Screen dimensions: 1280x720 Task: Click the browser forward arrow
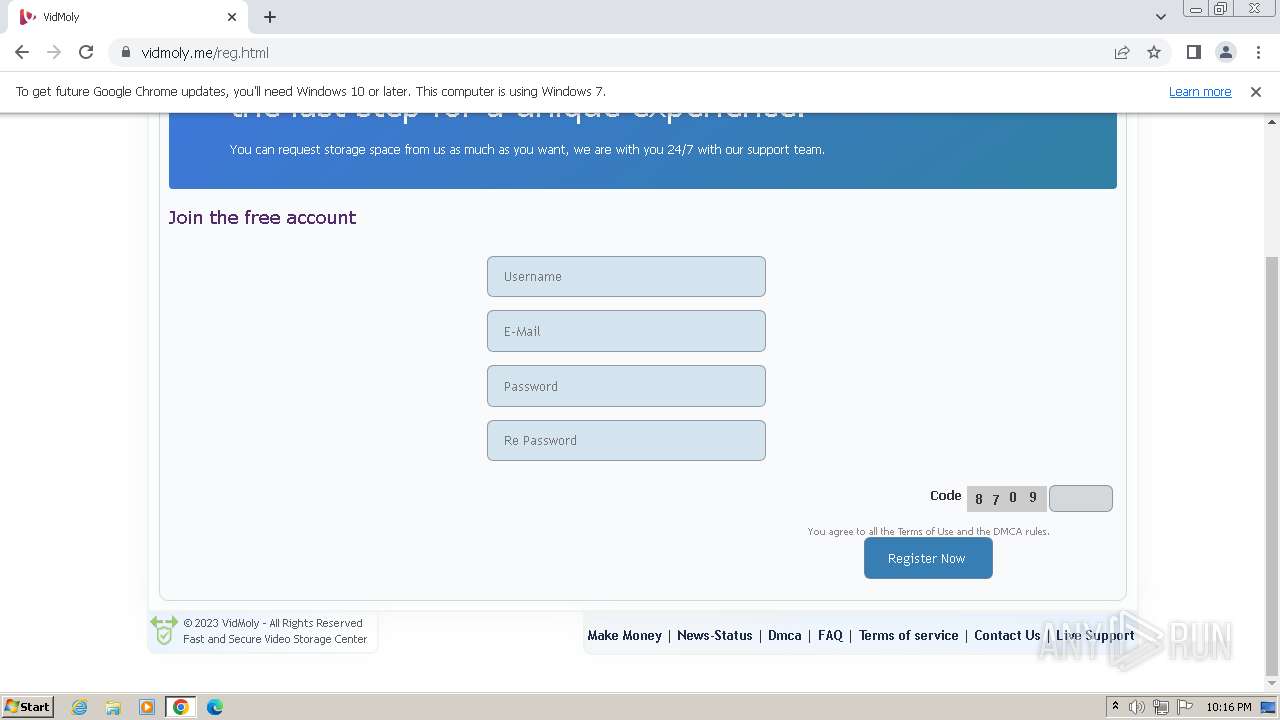54,52
